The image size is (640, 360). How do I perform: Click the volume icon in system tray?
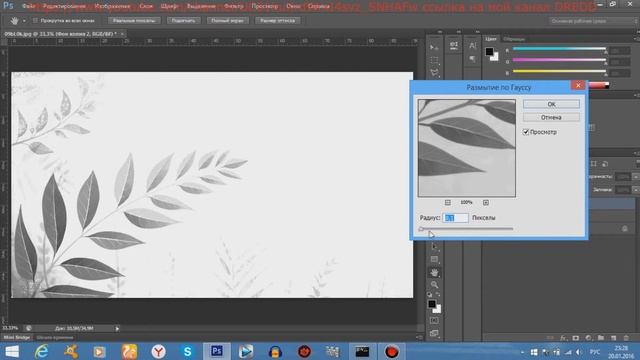click(579, 352)
